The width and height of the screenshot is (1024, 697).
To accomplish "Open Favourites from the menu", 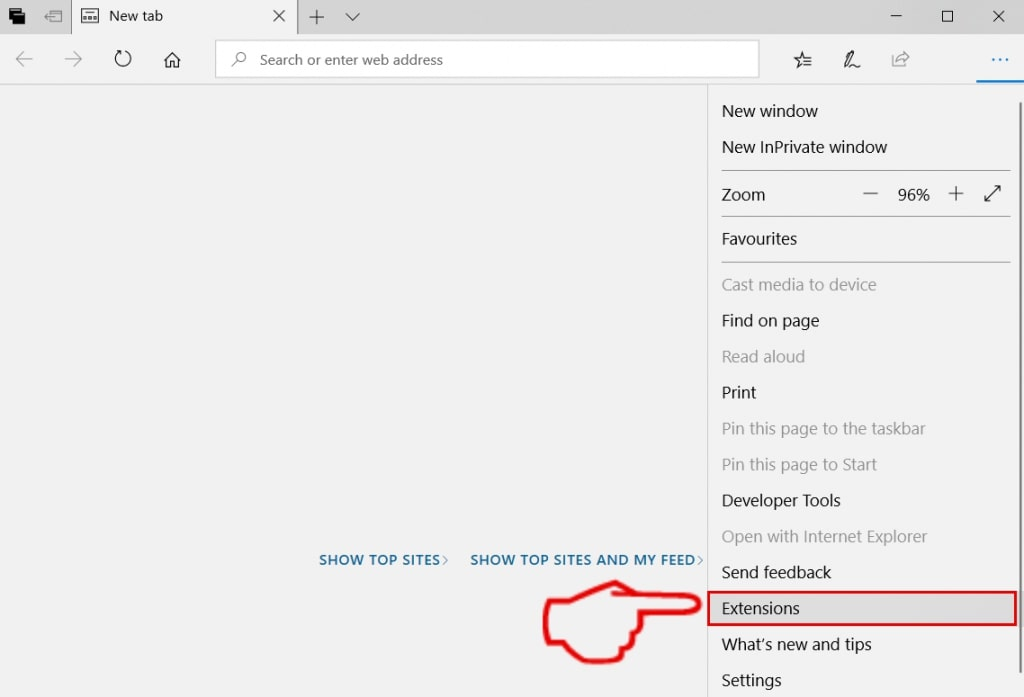I will coord(865,239).
